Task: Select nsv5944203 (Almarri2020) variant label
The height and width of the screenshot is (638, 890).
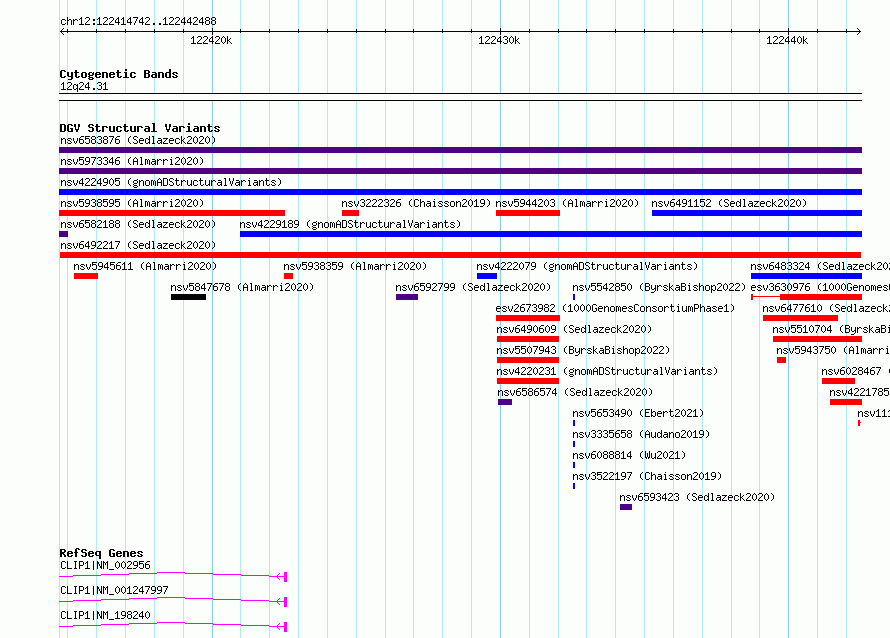Action: [567, 203]
